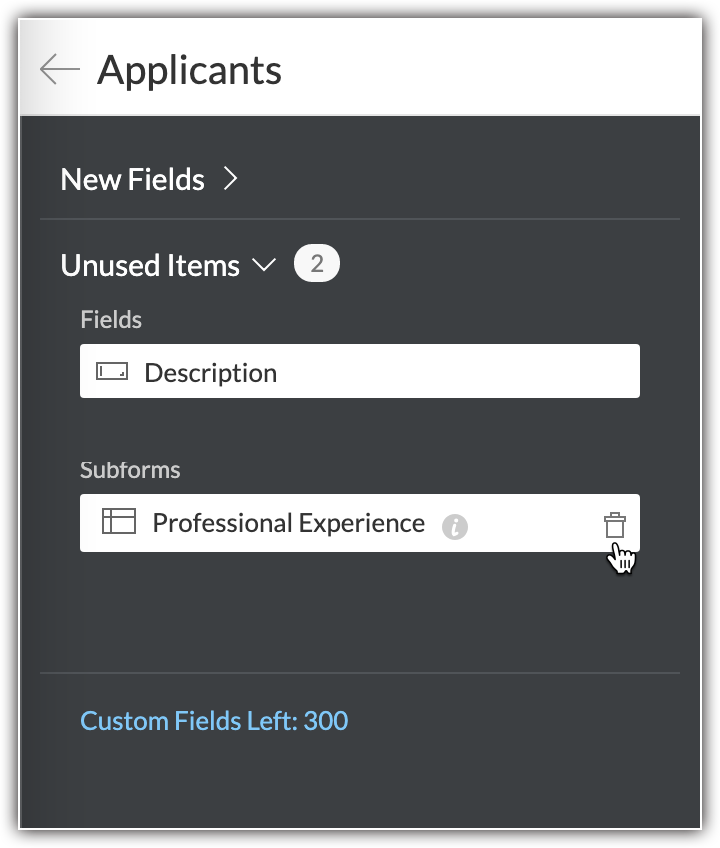Click the divider line below New Fields
The height and width of the screenshot is (848, 720).
pyautogui.click(x=360, y=218)
